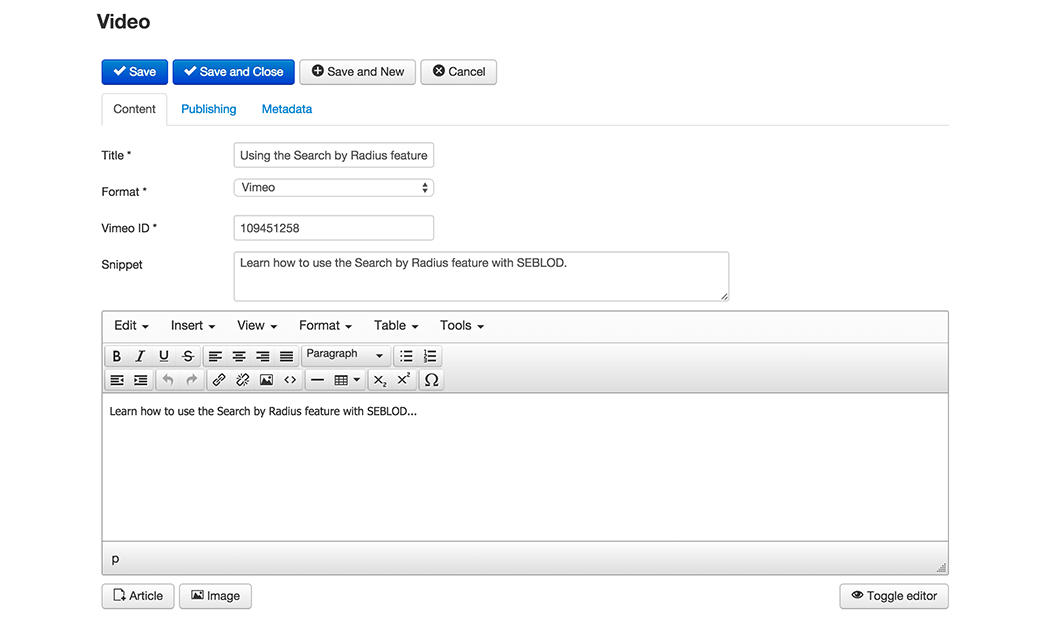Viewport: 1046px width, 624px height.
Task: Open the Paragraph format dropdown
Action: (345, 354)
